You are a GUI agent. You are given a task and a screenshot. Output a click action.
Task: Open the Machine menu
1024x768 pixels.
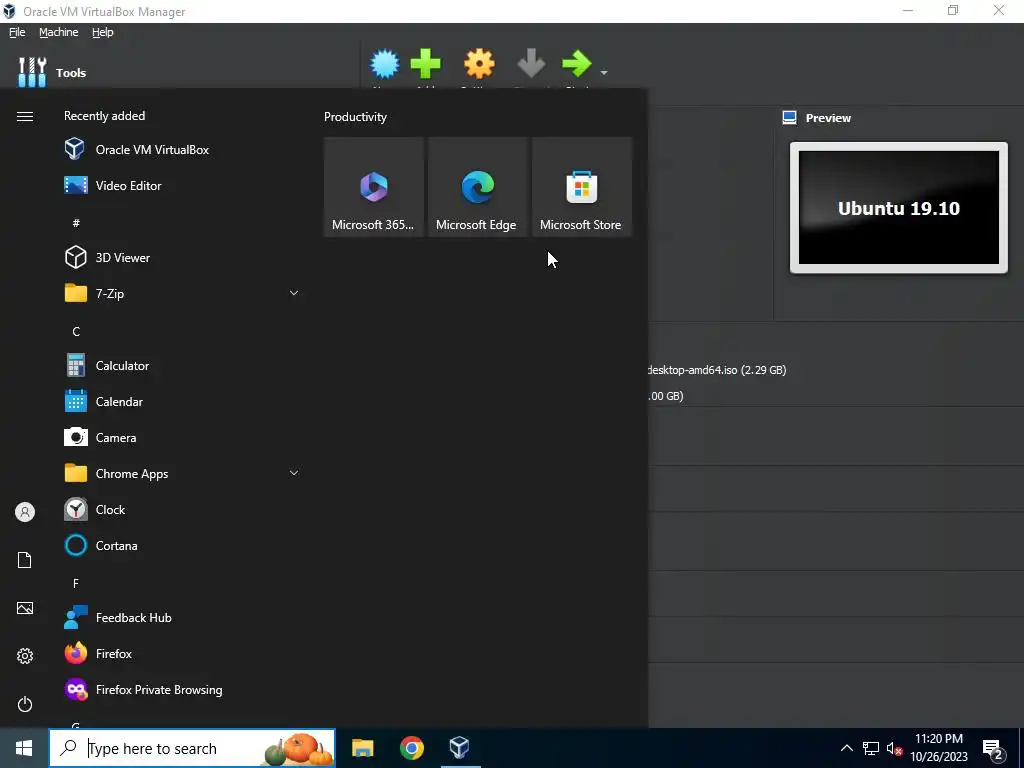[x=59, y=32]
